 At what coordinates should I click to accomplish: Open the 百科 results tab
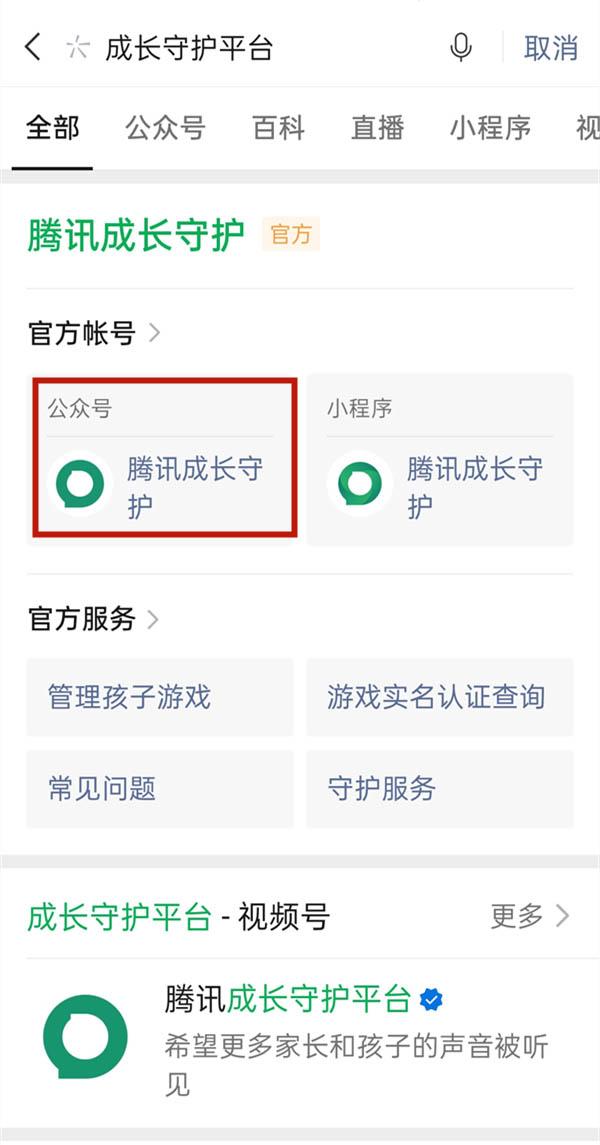click(x=279, y=129)
